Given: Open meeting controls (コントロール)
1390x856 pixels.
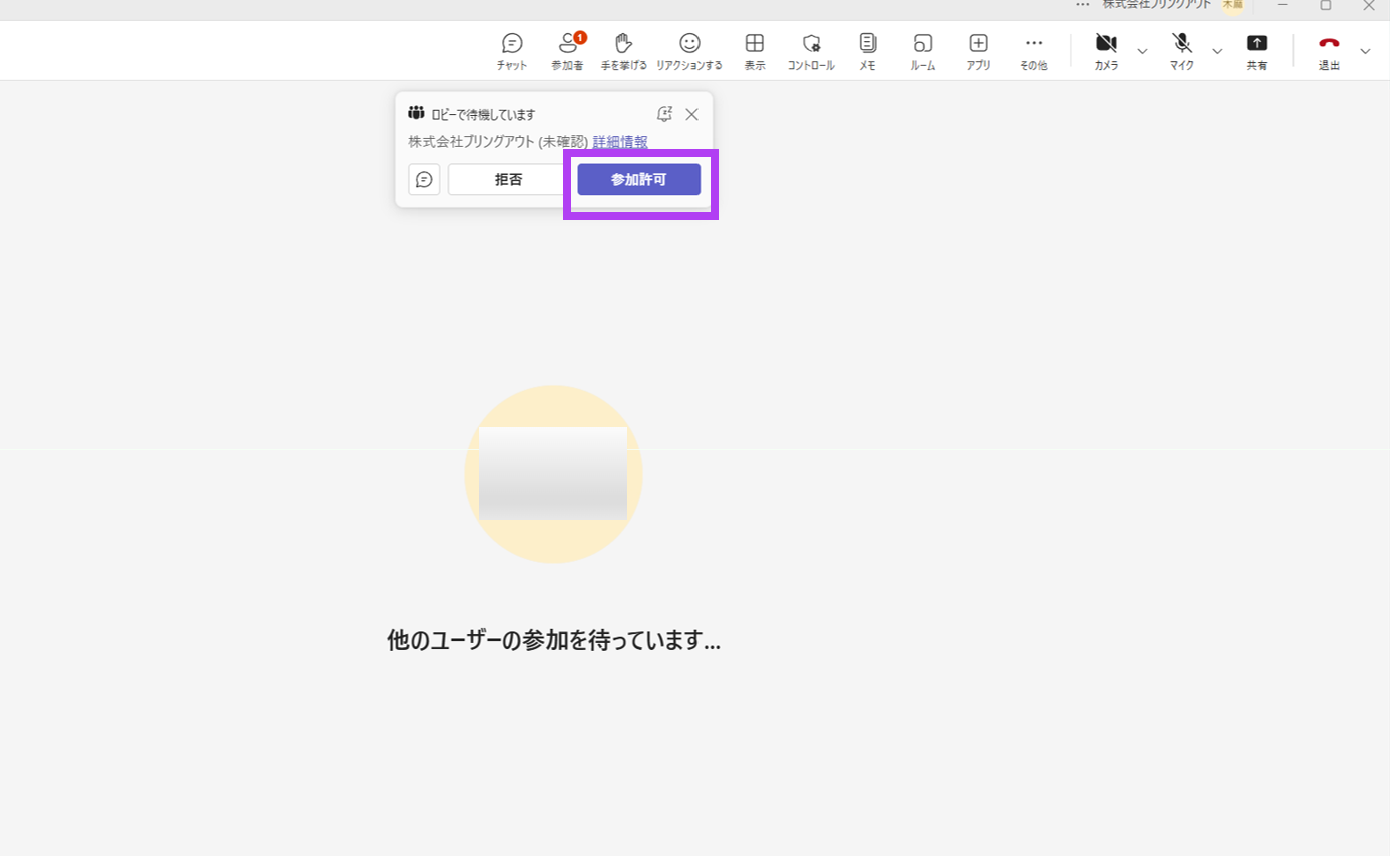Looking at the screenshot, I should click(811, 52).
